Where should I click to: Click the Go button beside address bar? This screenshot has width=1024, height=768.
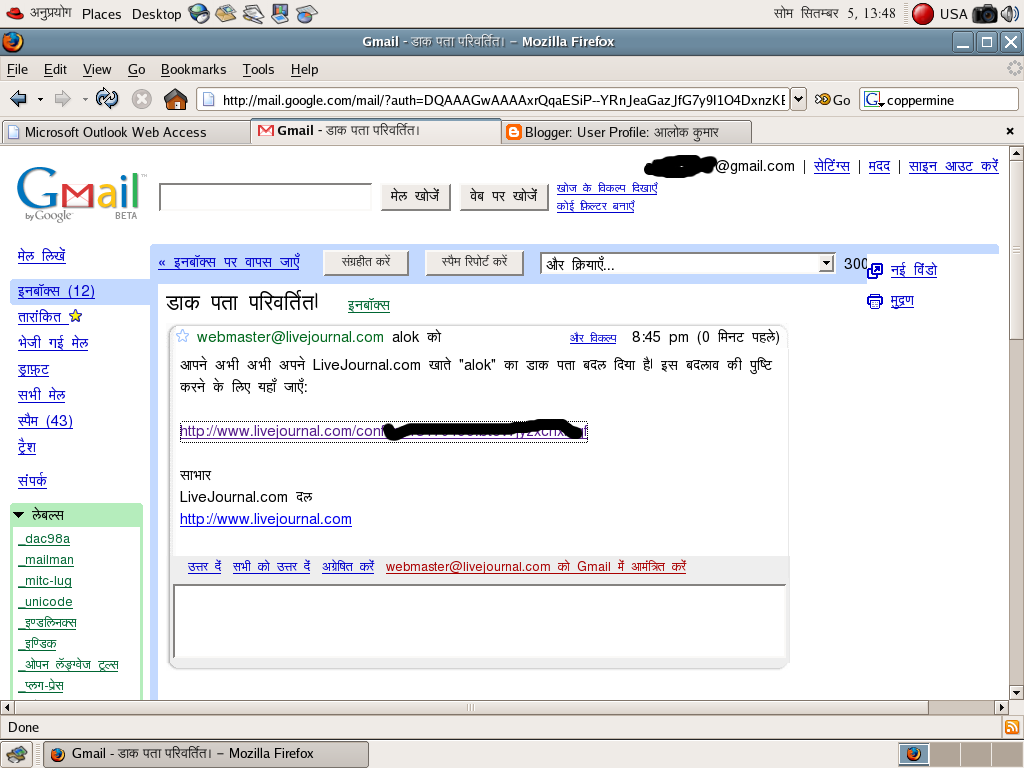coord(833,100)
